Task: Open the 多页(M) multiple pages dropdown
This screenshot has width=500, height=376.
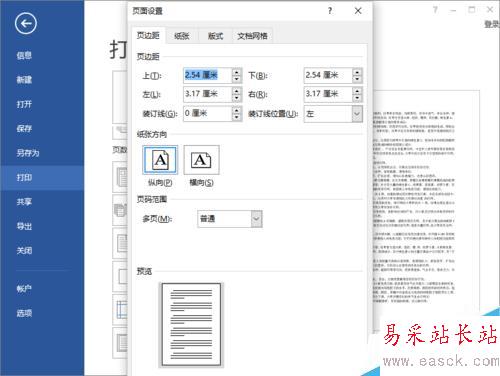Action: (x=257, y=219)
